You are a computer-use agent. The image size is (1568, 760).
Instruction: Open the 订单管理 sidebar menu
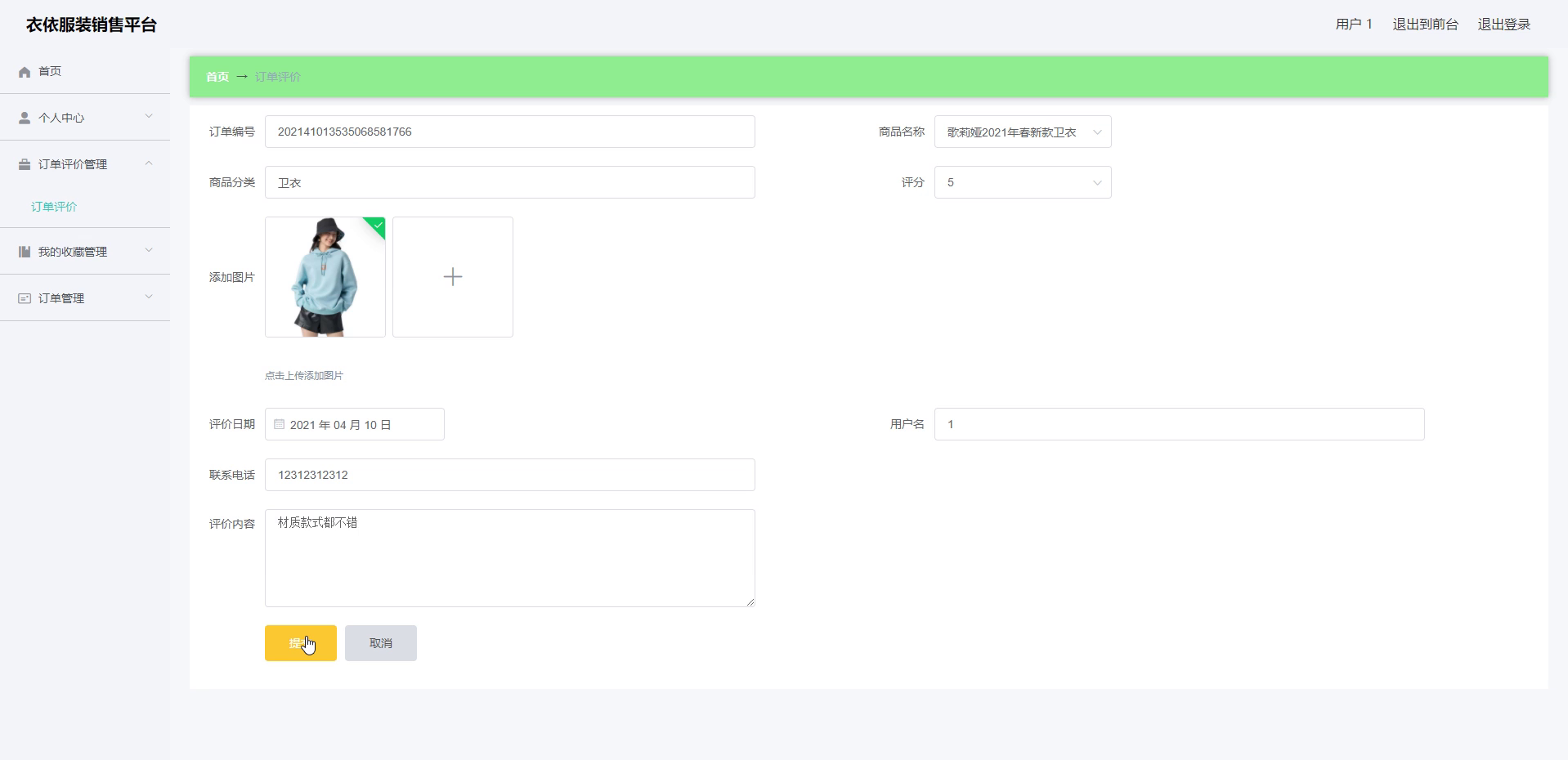(85, 298)
